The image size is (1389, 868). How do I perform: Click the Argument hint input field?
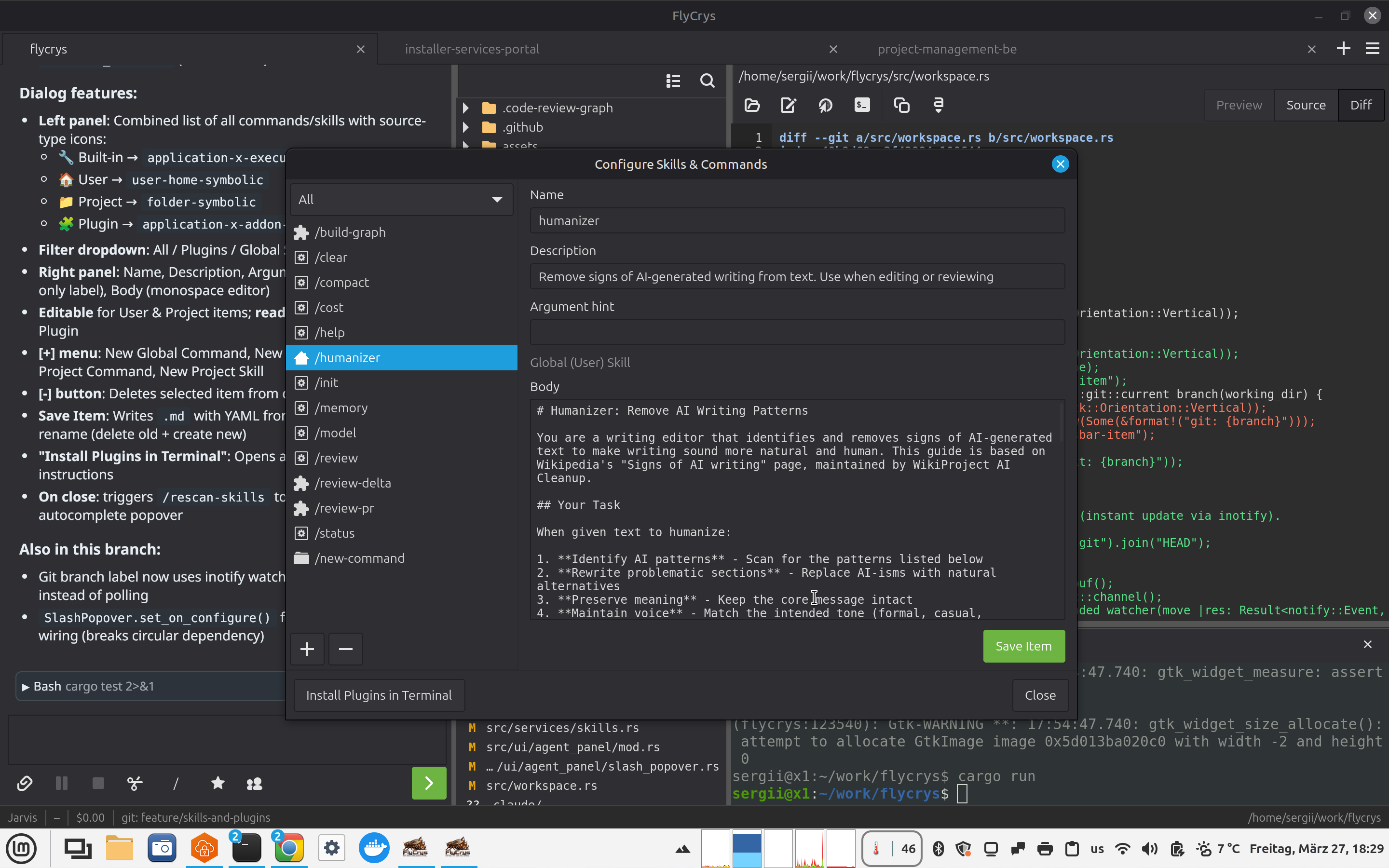tap(797, 332)
